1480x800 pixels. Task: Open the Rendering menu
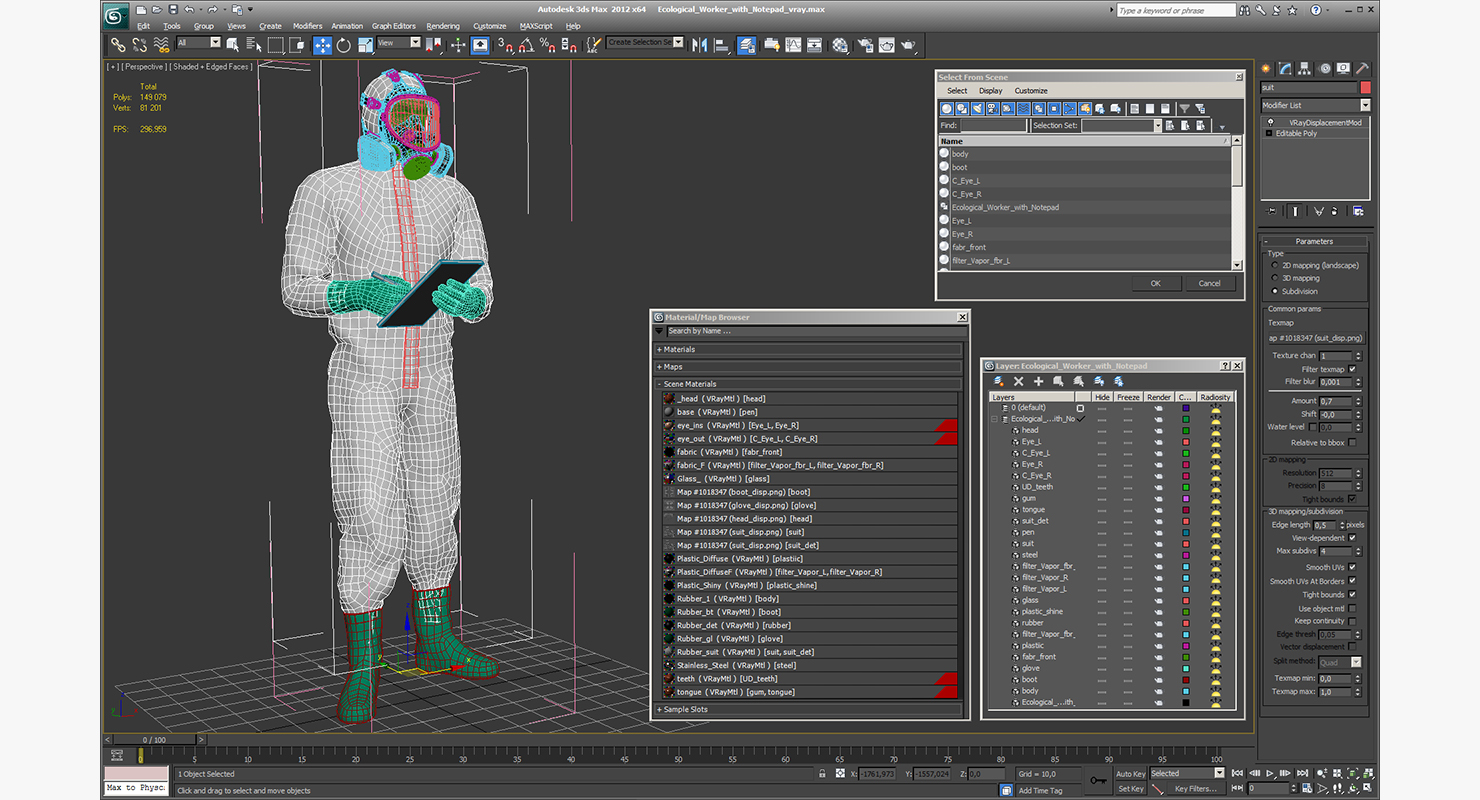click(x=443, y=26)
